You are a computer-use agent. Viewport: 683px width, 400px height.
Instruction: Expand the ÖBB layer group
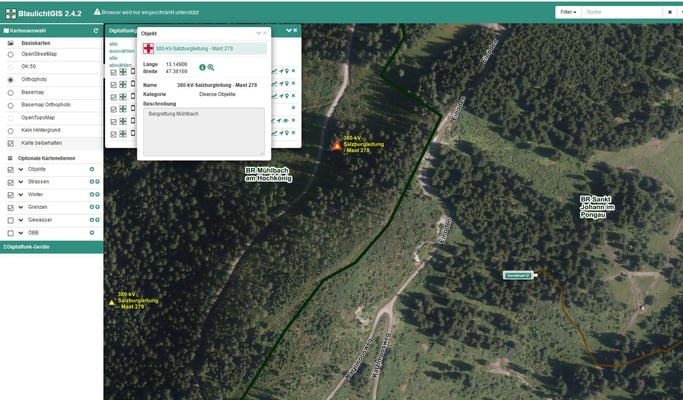20,233
